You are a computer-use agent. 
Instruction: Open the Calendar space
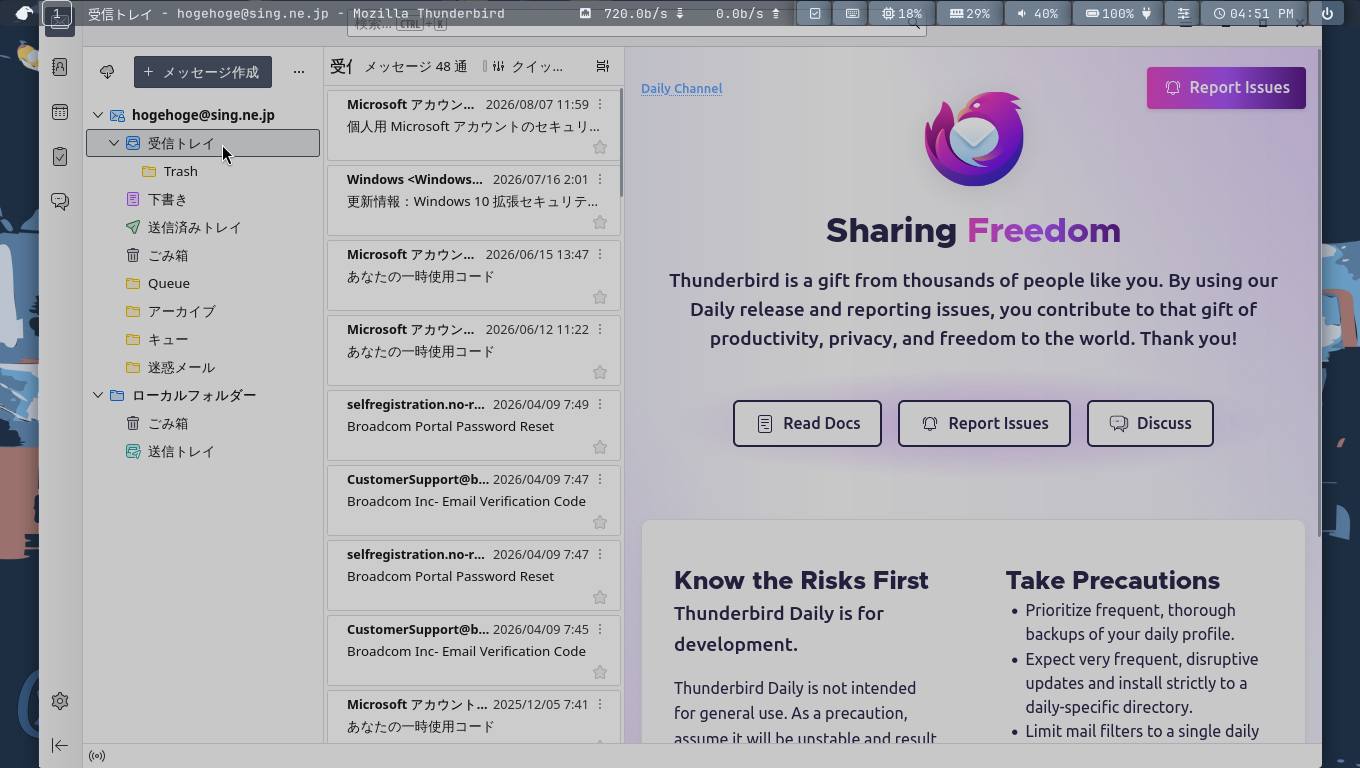pyautogui.click(x=60, y=112)
